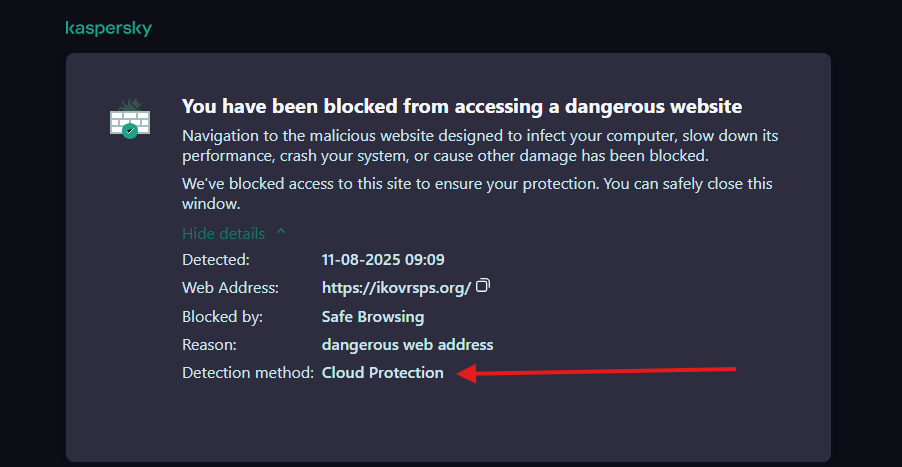Select the https://ikovrsps.org/ web address text

(x=397, y=288)
